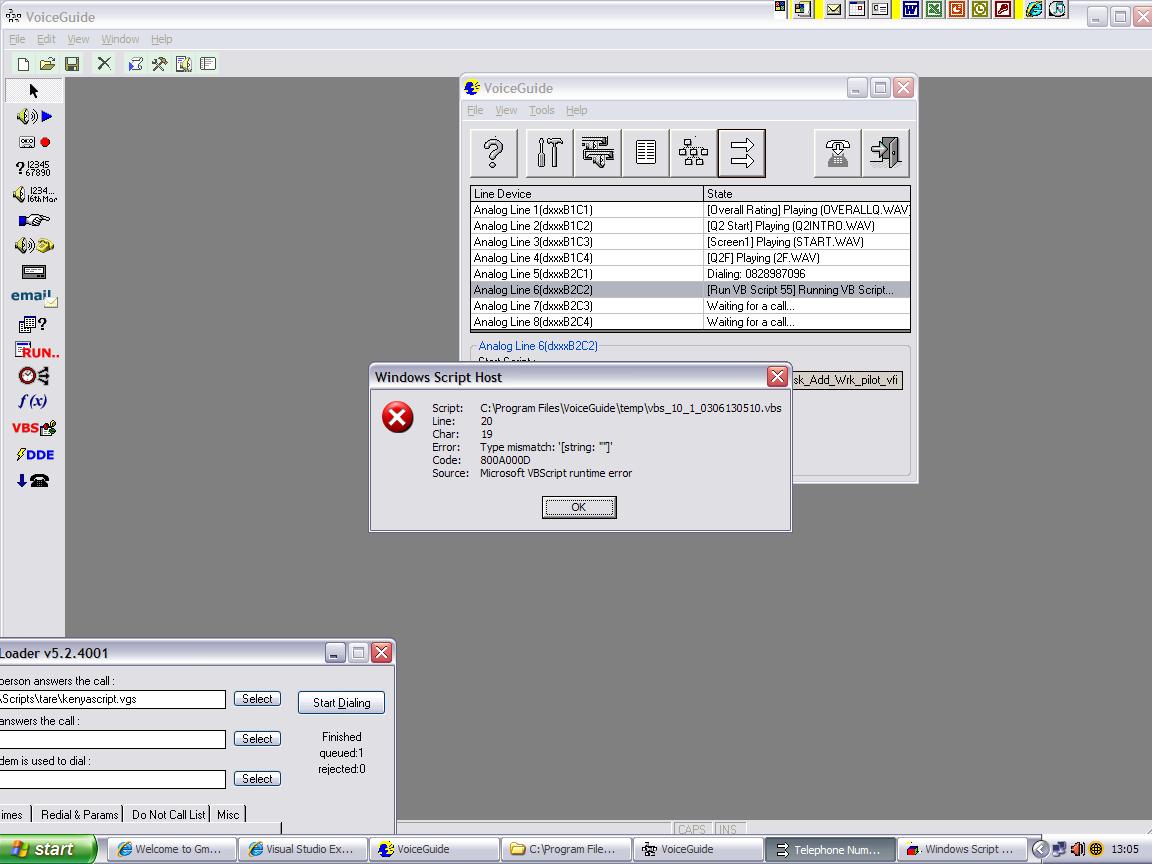Click the State column header
The image size is (1152, 864).
[807, 194]
